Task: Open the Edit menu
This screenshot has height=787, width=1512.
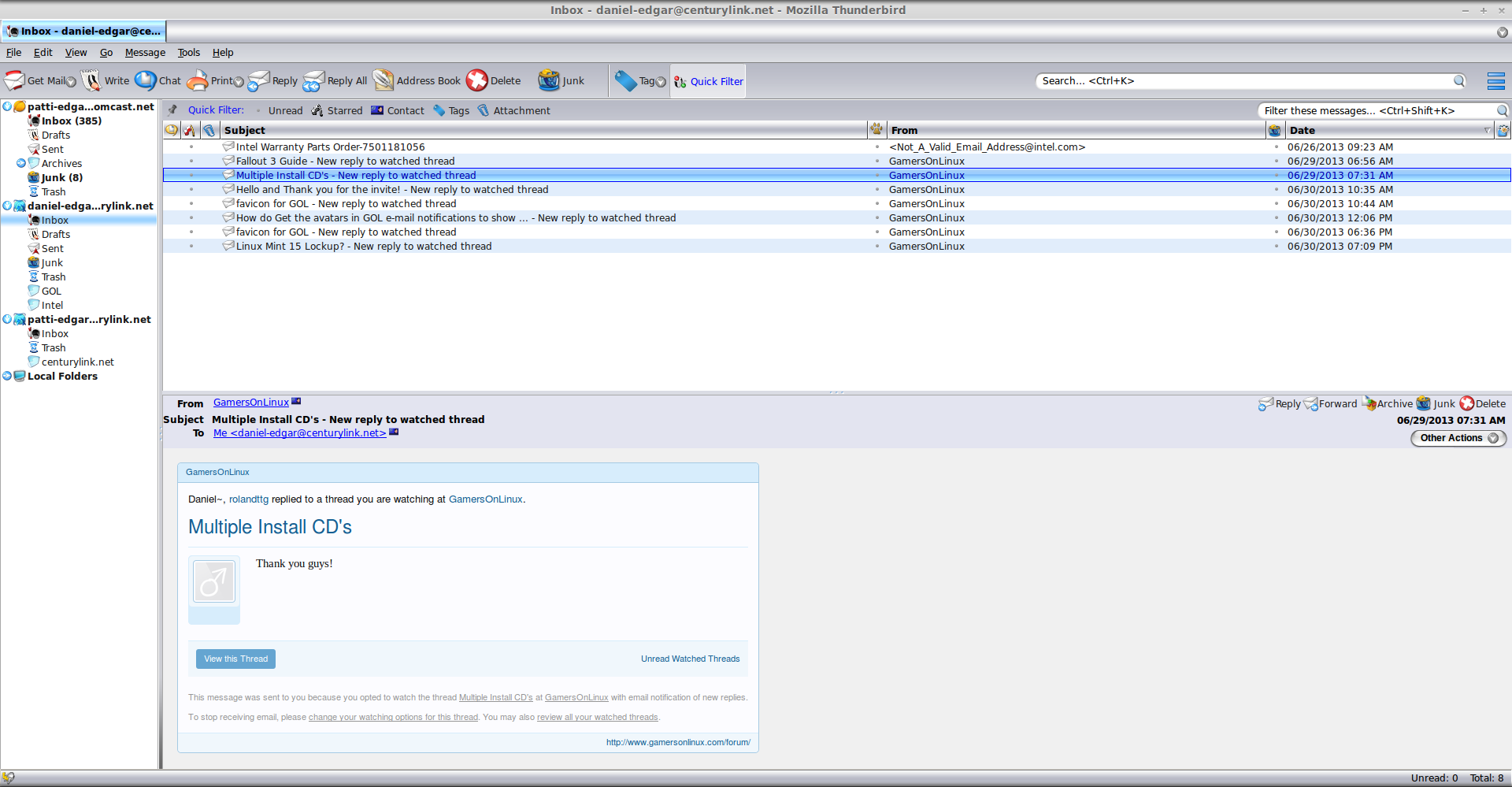Action: click(43, 53)
